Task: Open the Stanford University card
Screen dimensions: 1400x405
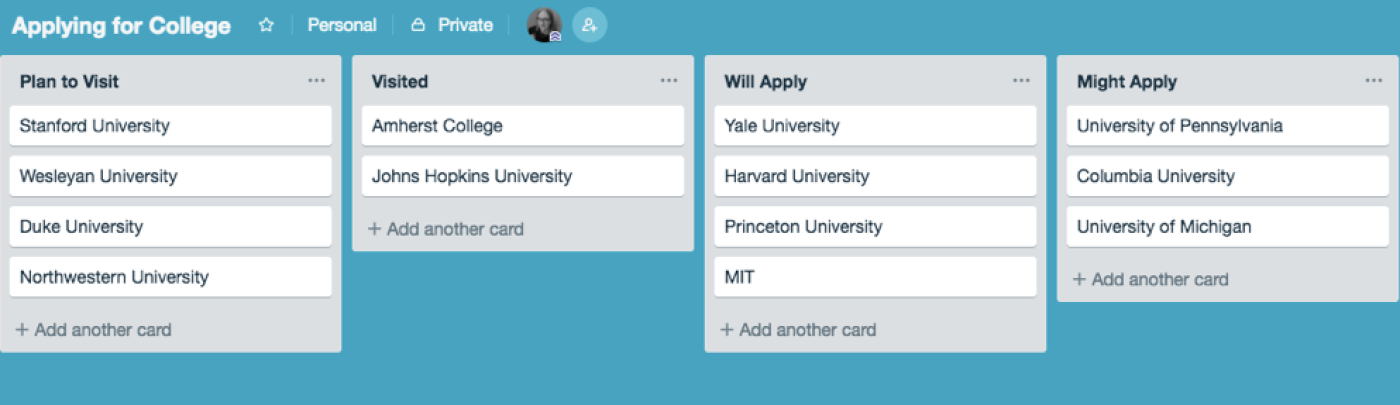Action: point(170,126)
